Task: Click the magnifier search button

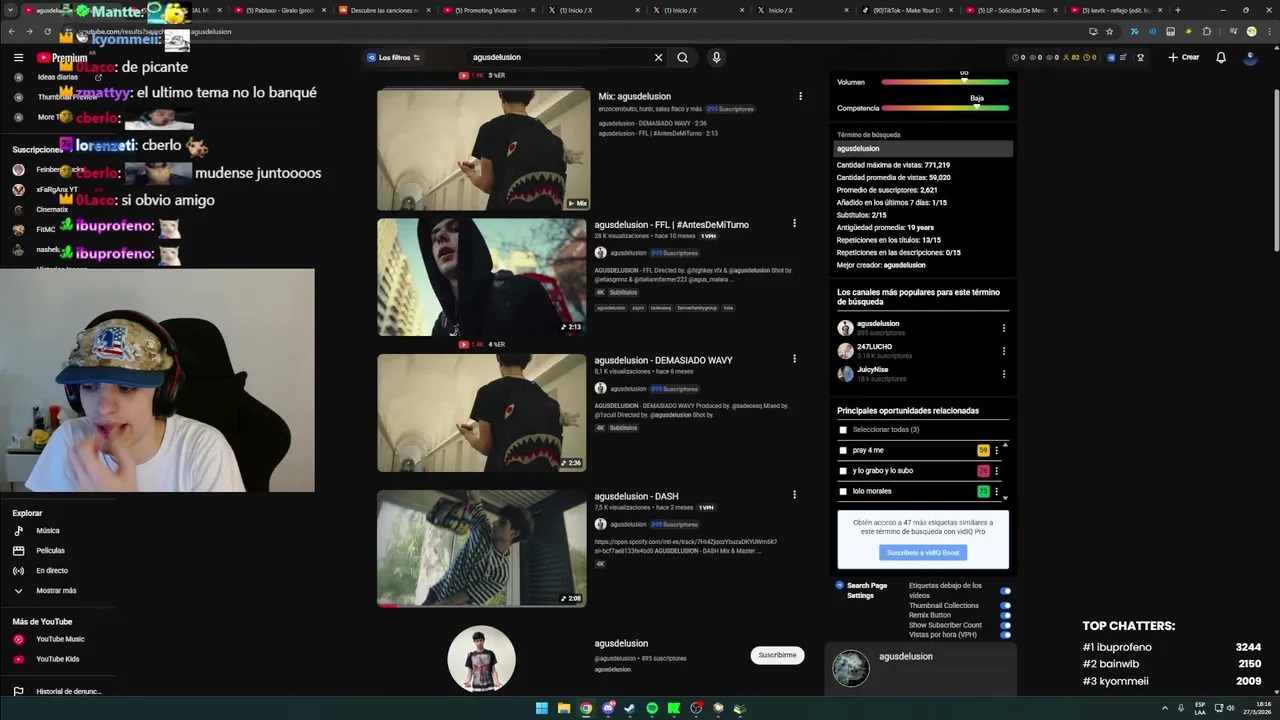Action: [682, 57]
